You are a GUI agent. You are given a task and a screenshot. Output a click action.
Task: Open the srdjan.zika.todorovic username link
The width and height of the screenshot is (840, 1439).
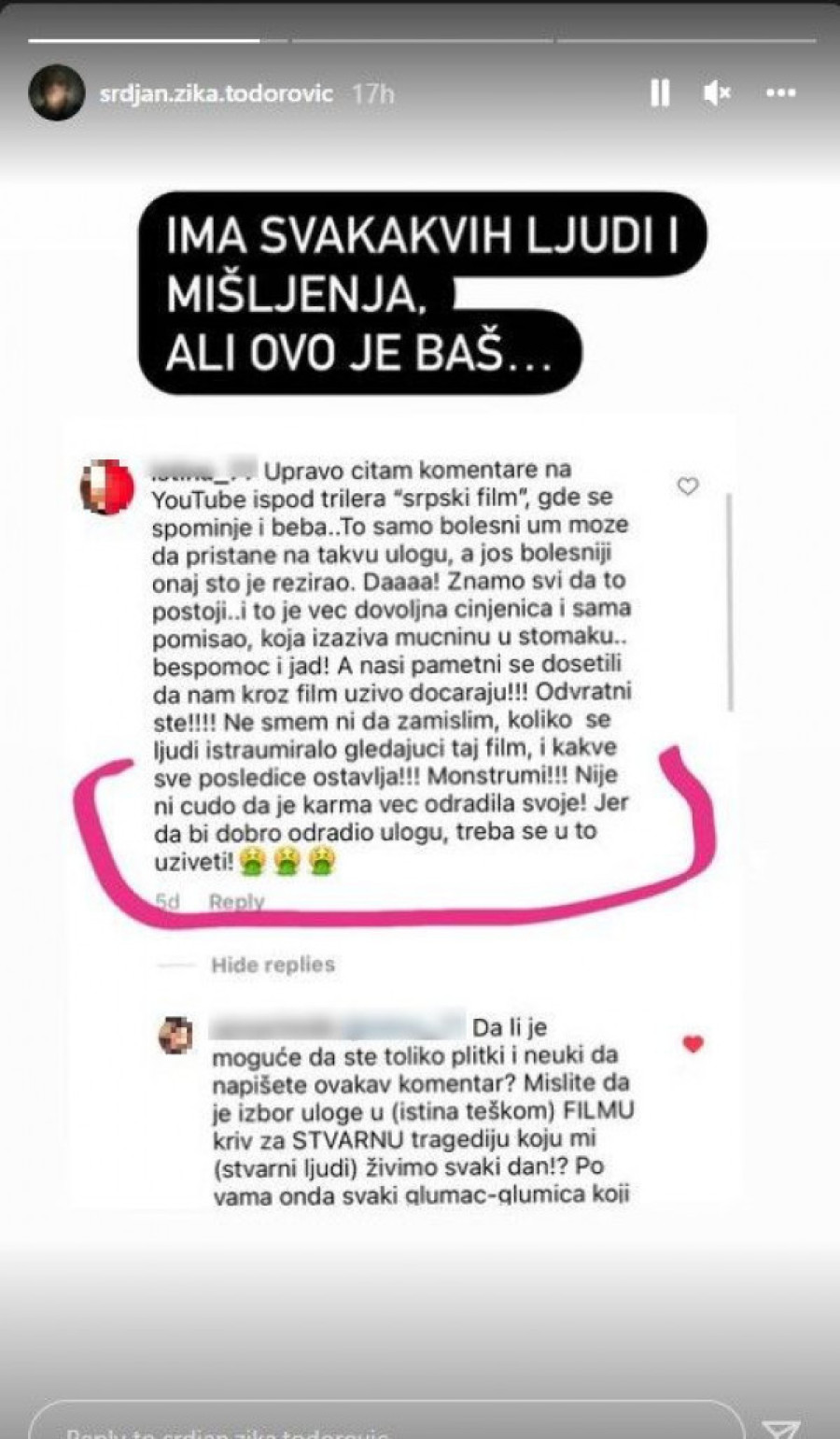tap(217, 93)
